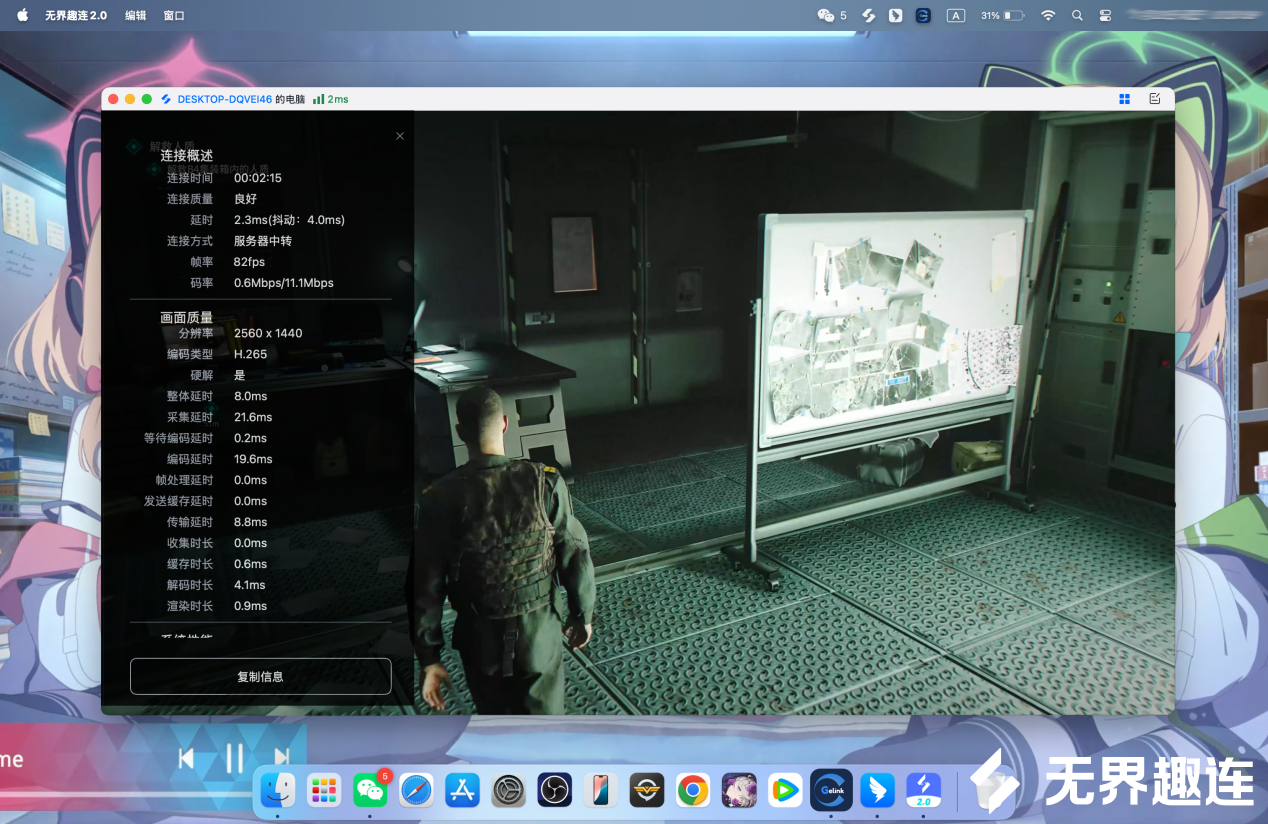1268x824 pixels.
Task: Click the encoding type value H.265
Action: point(250,354)
